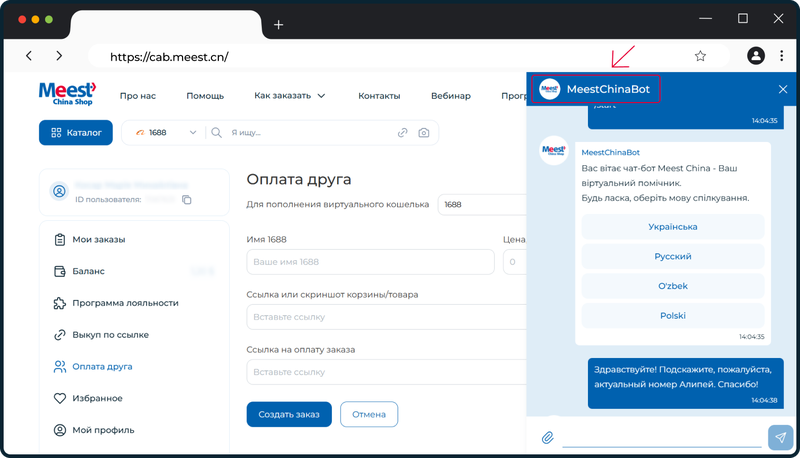Click the user avatar icon in profile card
The image size is (800, 458).
click(x=59, y=192)
